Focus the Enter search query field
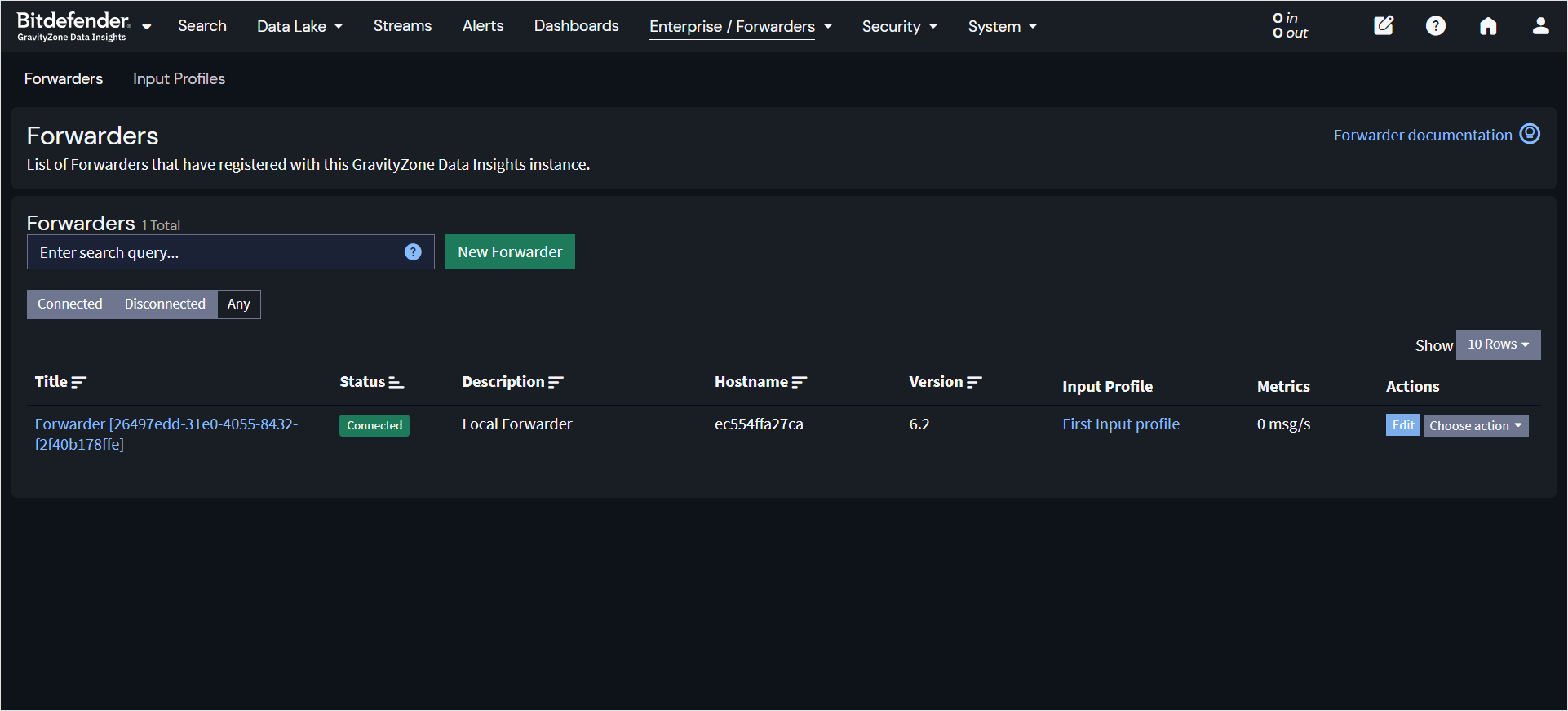Screen dimensions: 1568x711 pos(231,252)
